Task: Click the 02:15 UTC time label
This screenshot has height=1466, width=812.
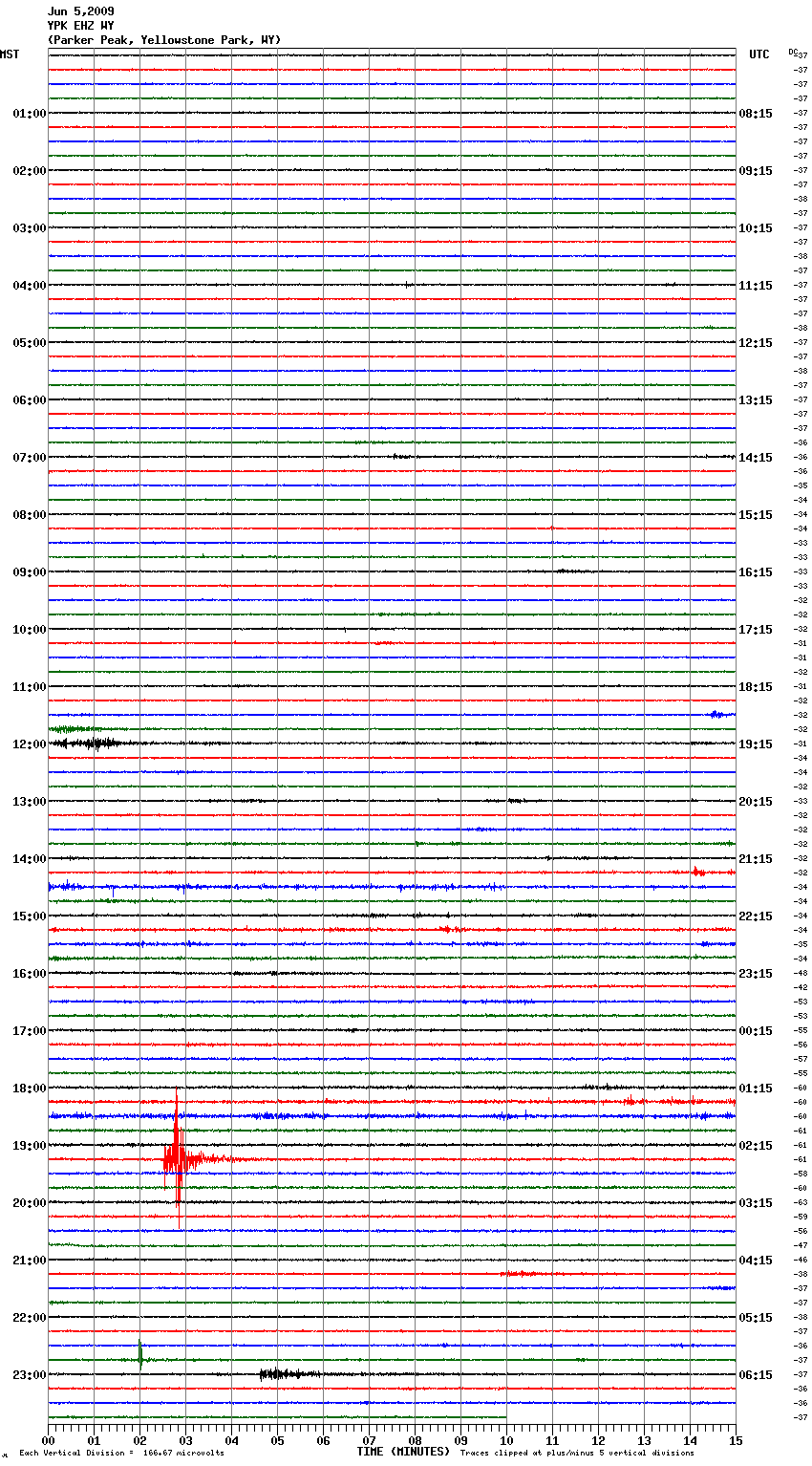Action: click(x=756, y=1146)
